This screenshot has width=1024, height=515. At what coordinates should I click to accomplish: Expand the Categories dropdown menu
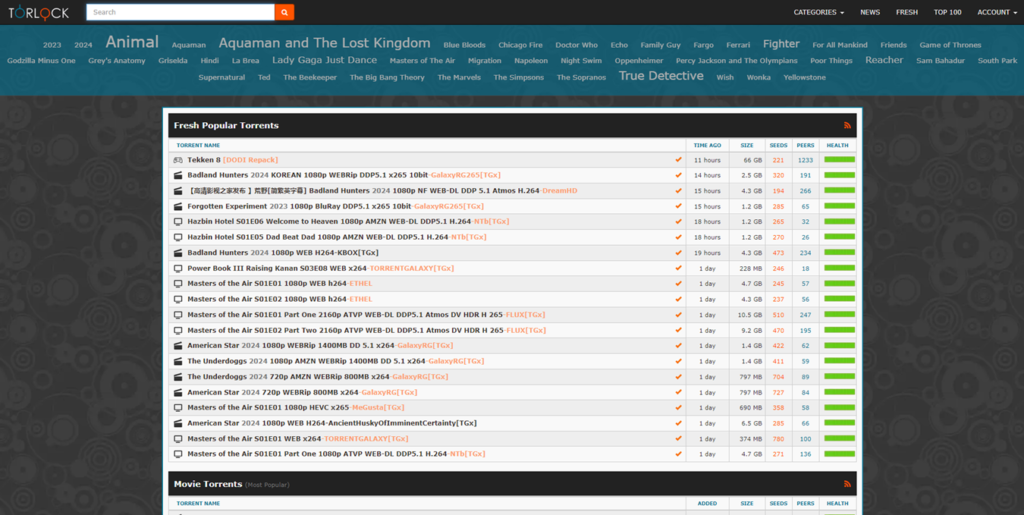click(x=818, y=12)
